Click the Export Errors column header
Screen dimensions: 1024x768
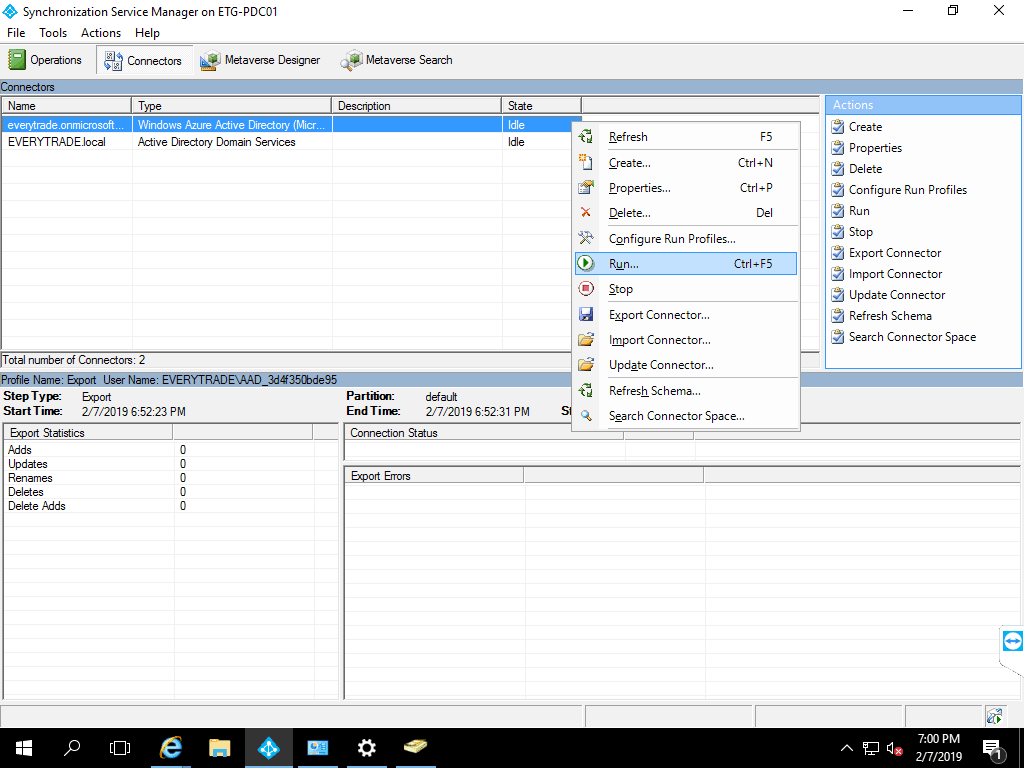(434, 475)
